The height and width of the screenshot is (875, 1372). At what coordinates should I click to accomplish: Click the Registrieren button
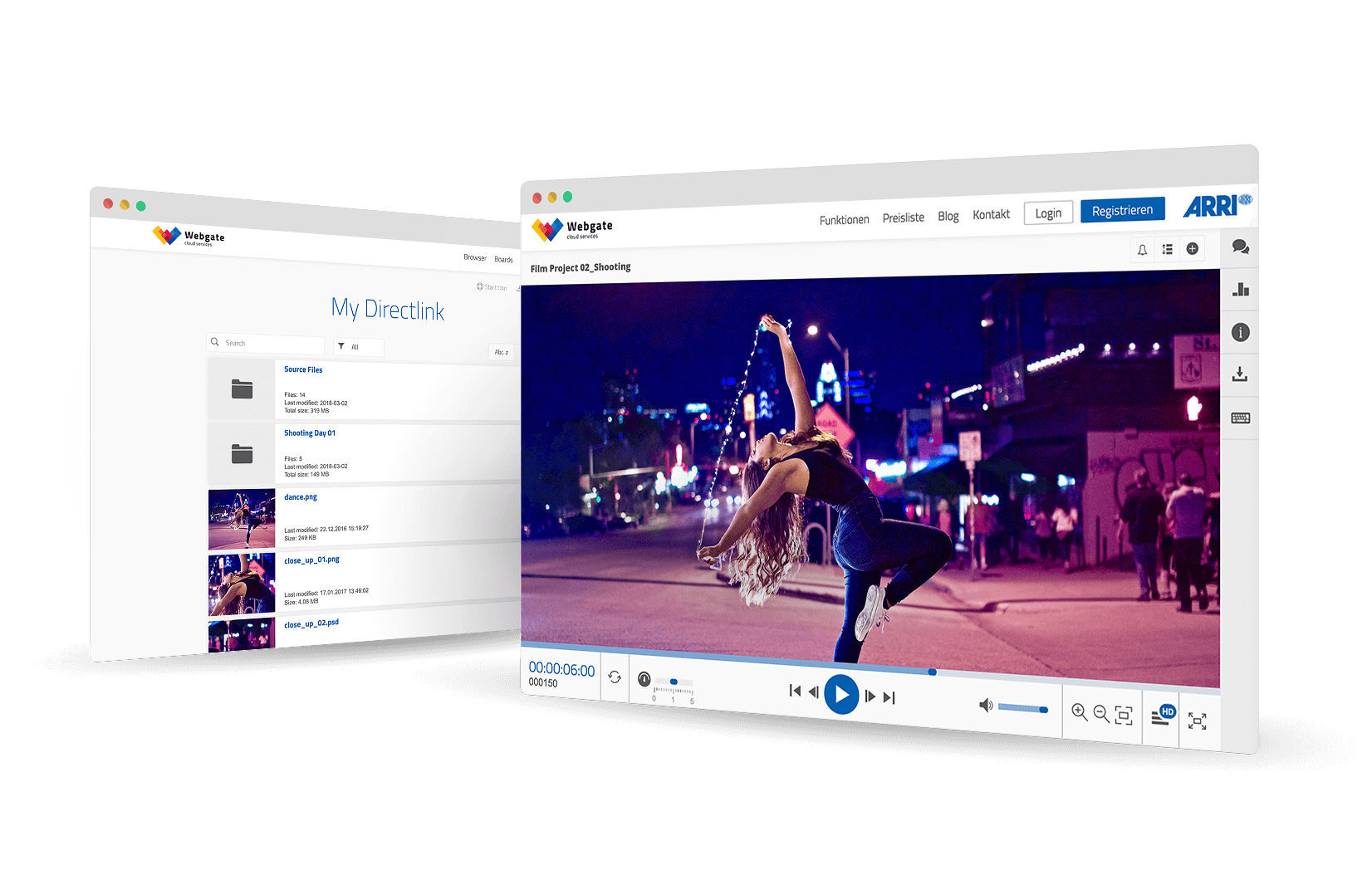coord(1122,209)
